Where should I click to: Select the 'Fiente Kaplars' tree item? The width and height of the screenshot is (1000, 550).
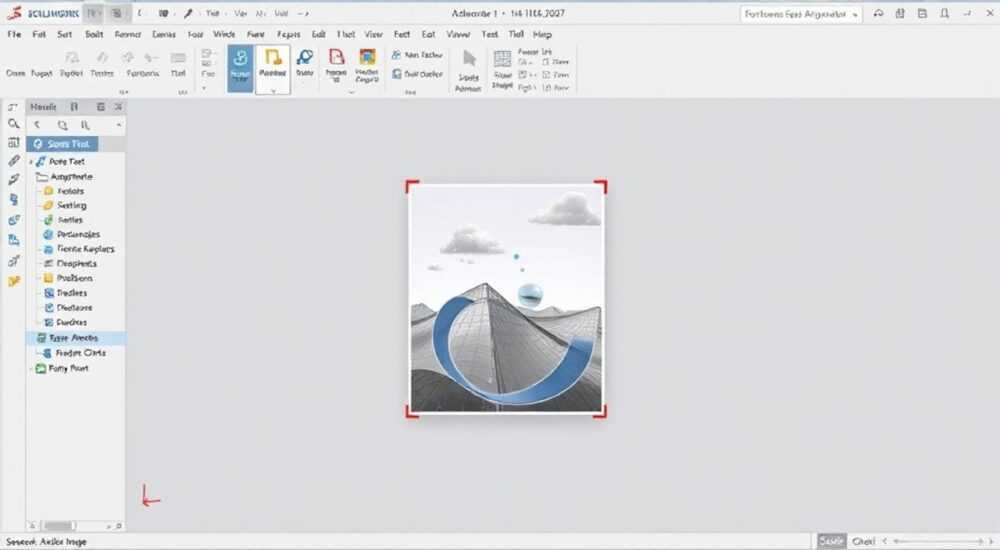78,249
